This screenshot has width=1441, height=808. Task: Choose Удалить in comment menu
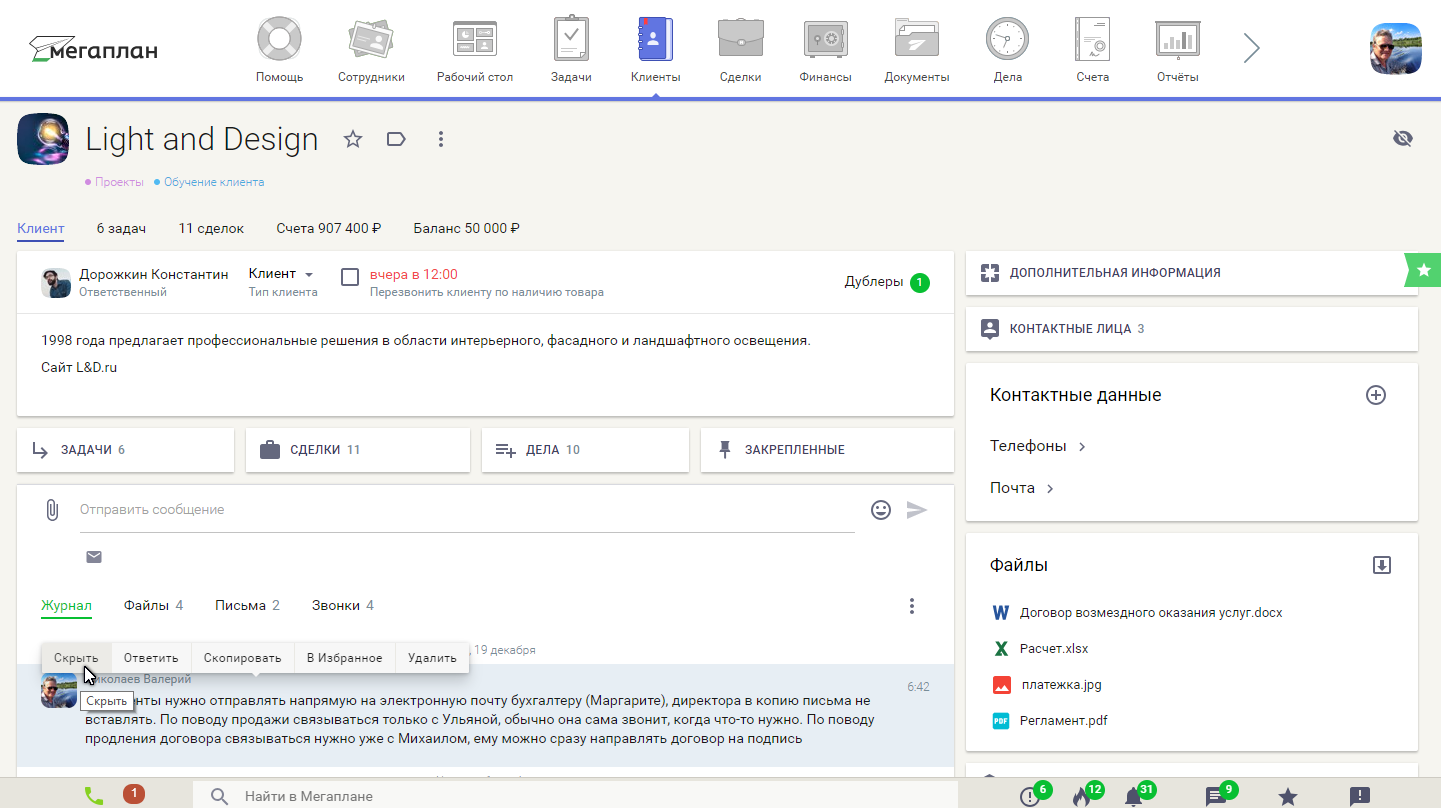pos(433,657)
